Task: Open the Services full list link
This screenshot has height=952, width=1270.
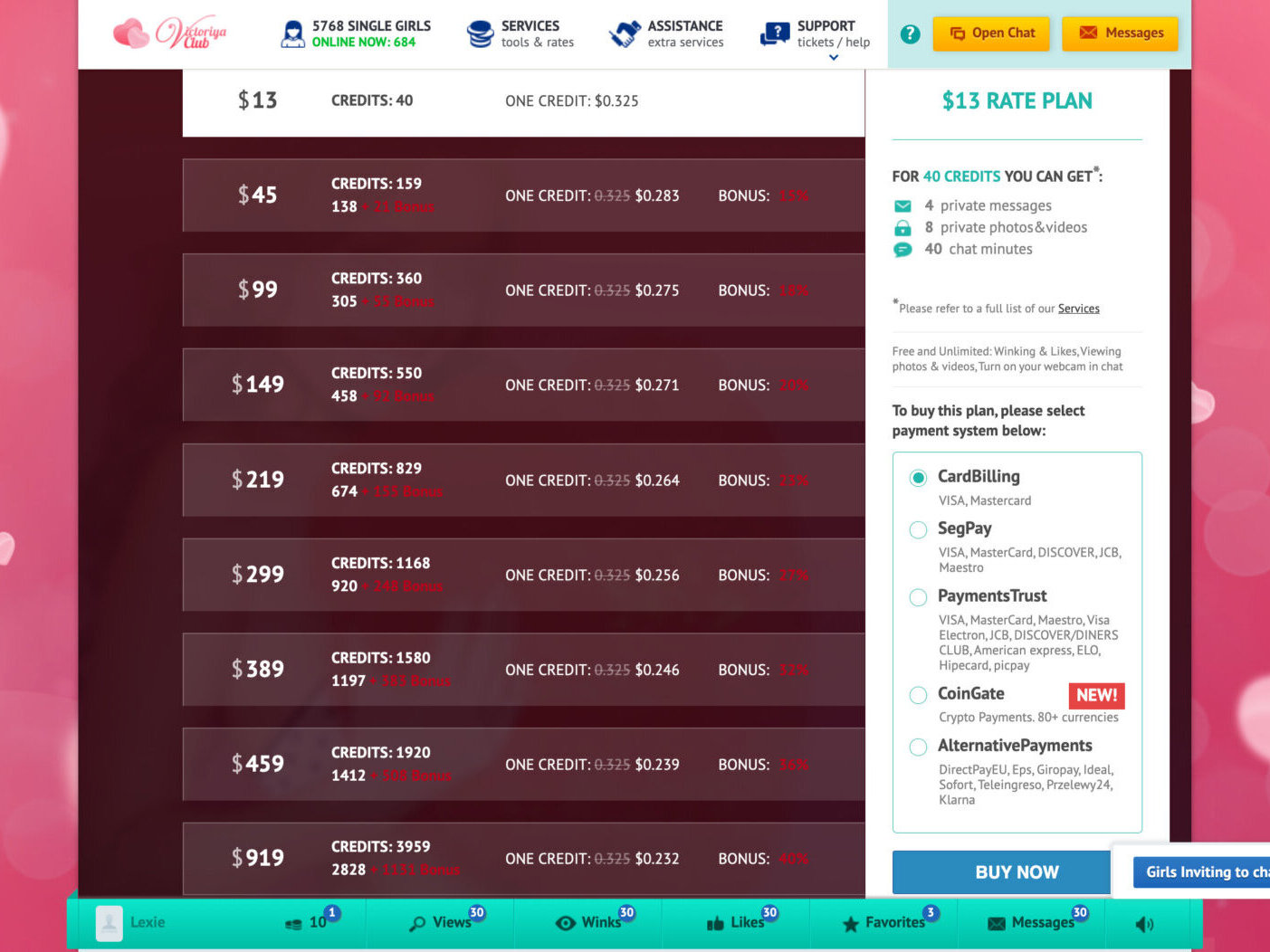Action: click(1078, 309)
